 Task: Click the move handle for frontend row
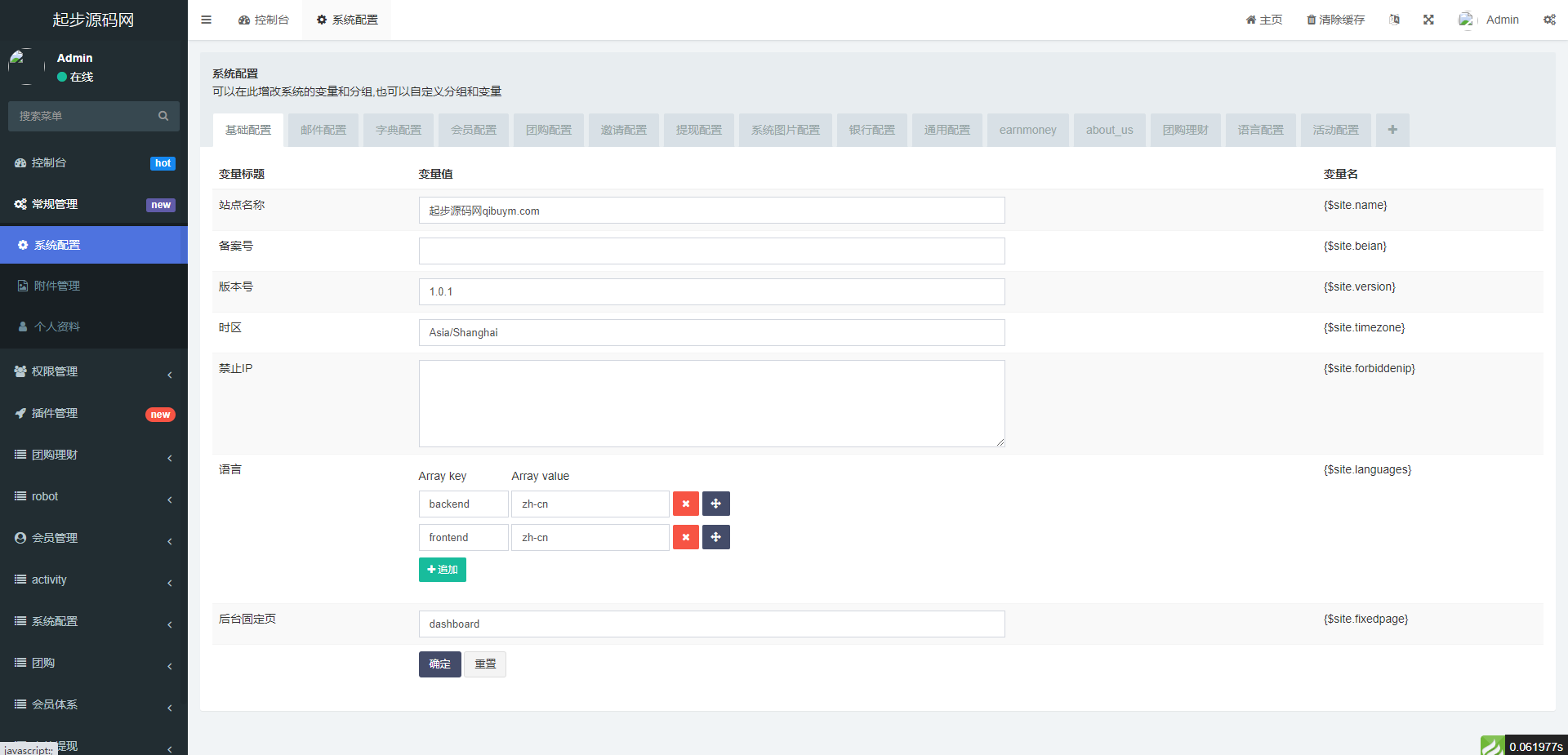(715, 537)
